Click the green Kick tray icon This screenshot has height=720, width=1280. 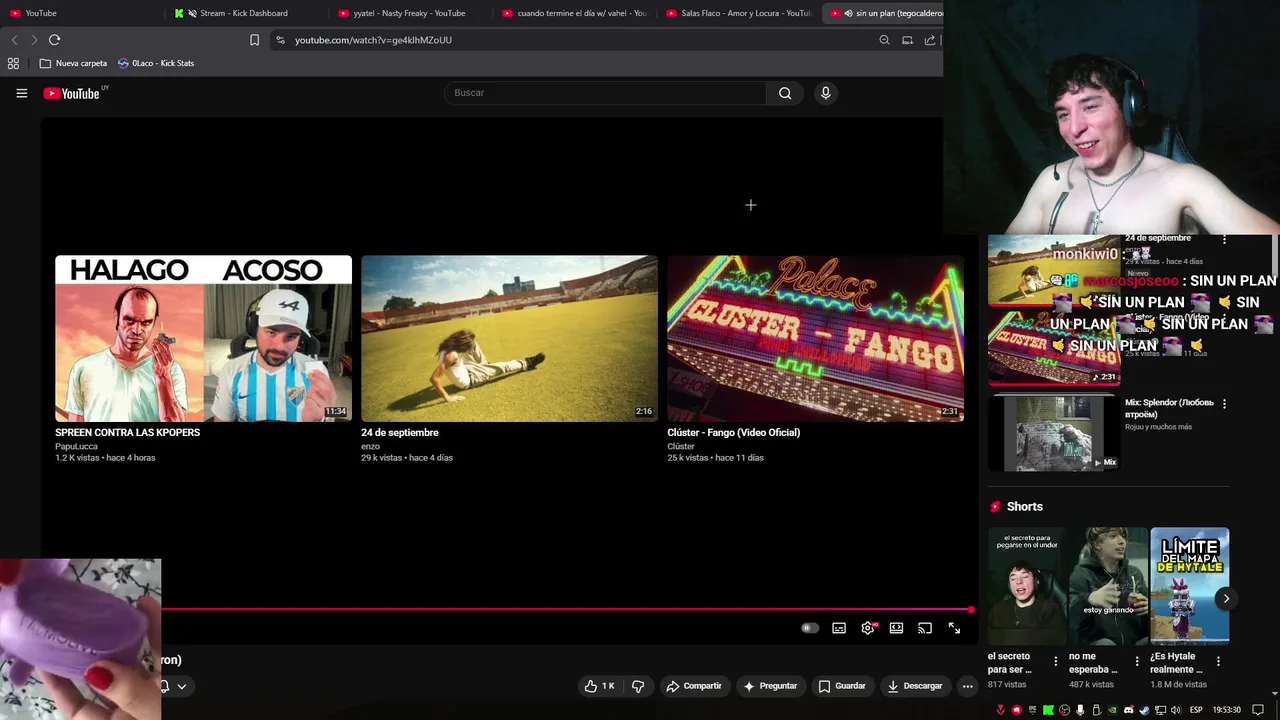pyautogui.click(x=1048, y=710)
